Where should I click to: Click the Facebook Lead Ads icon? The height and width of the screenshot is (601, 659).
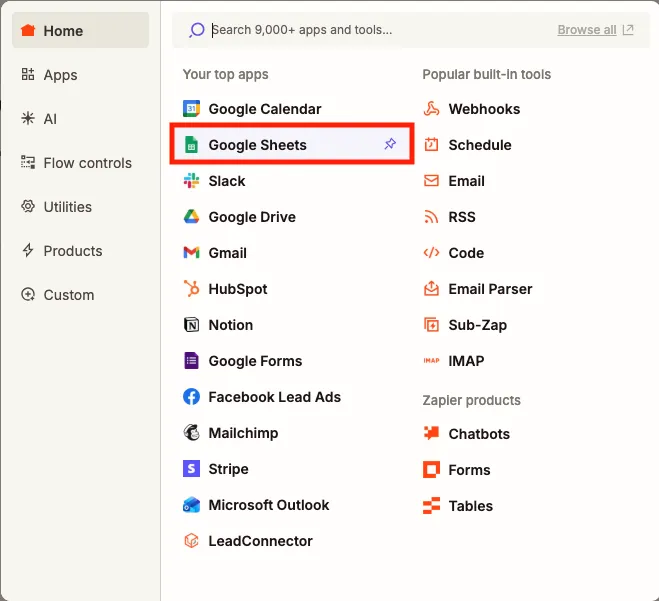pos(191,397)
